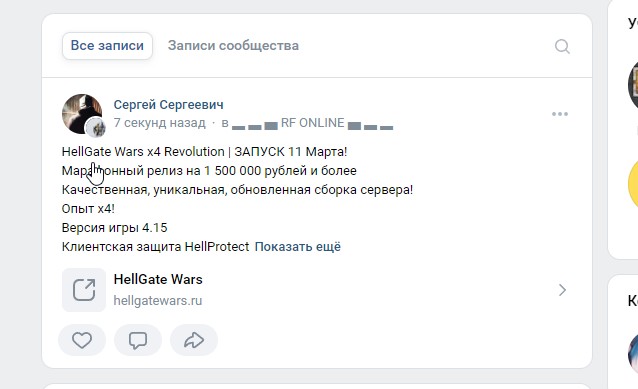Screen dimensions: 638x389
Task: Share the post with arrow icon
Action: [194, 340]
